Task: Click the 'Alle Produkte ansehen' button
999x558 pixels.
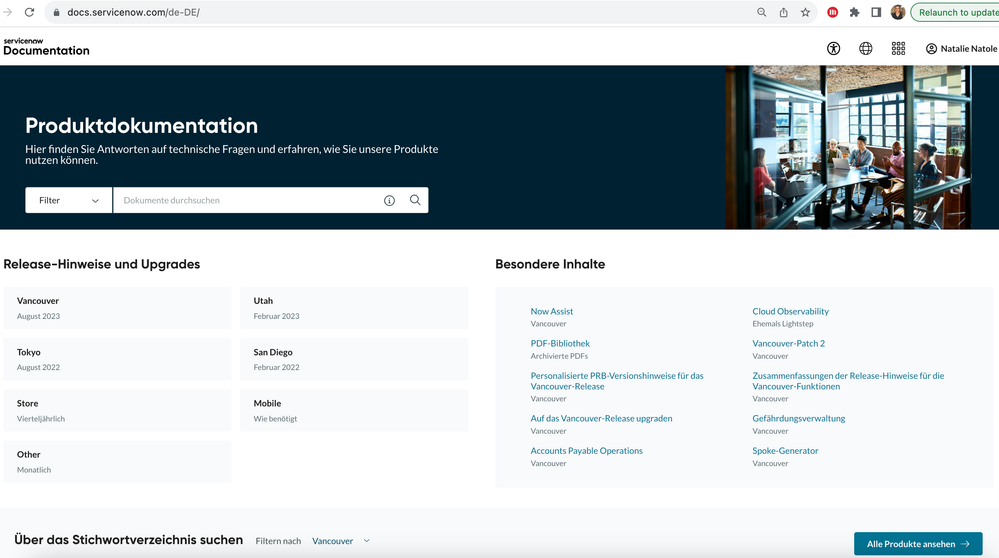Action: [x=917, y=544]
